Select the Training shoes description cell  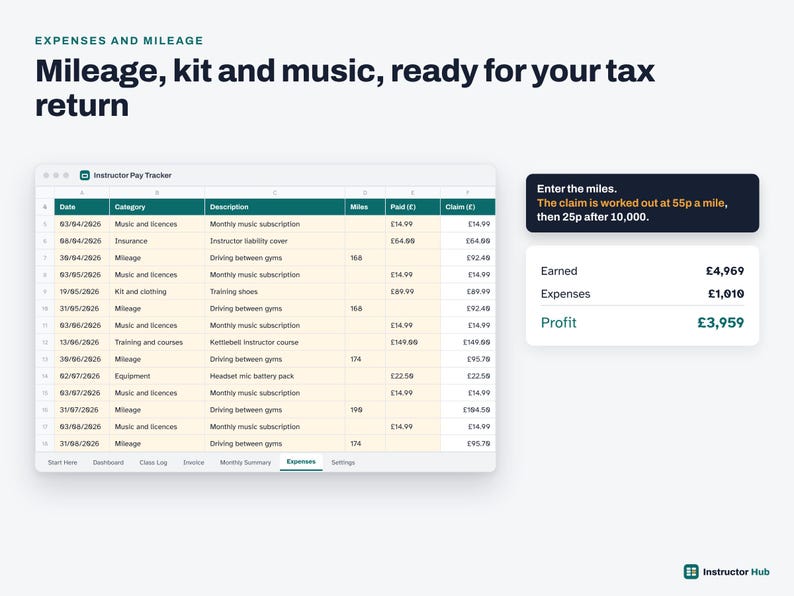click(x=275, y=292)
